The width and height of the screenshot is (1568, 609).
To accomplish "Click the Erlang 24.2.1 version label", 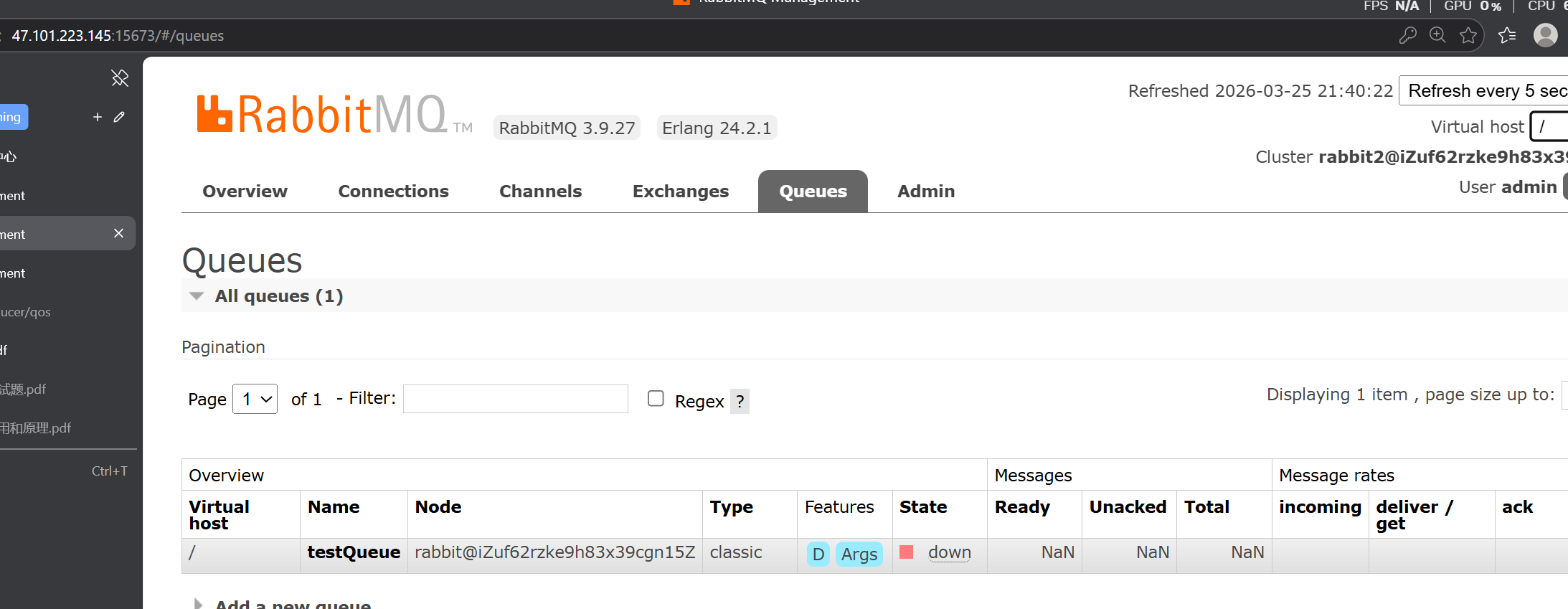I will tap(717, 128).
